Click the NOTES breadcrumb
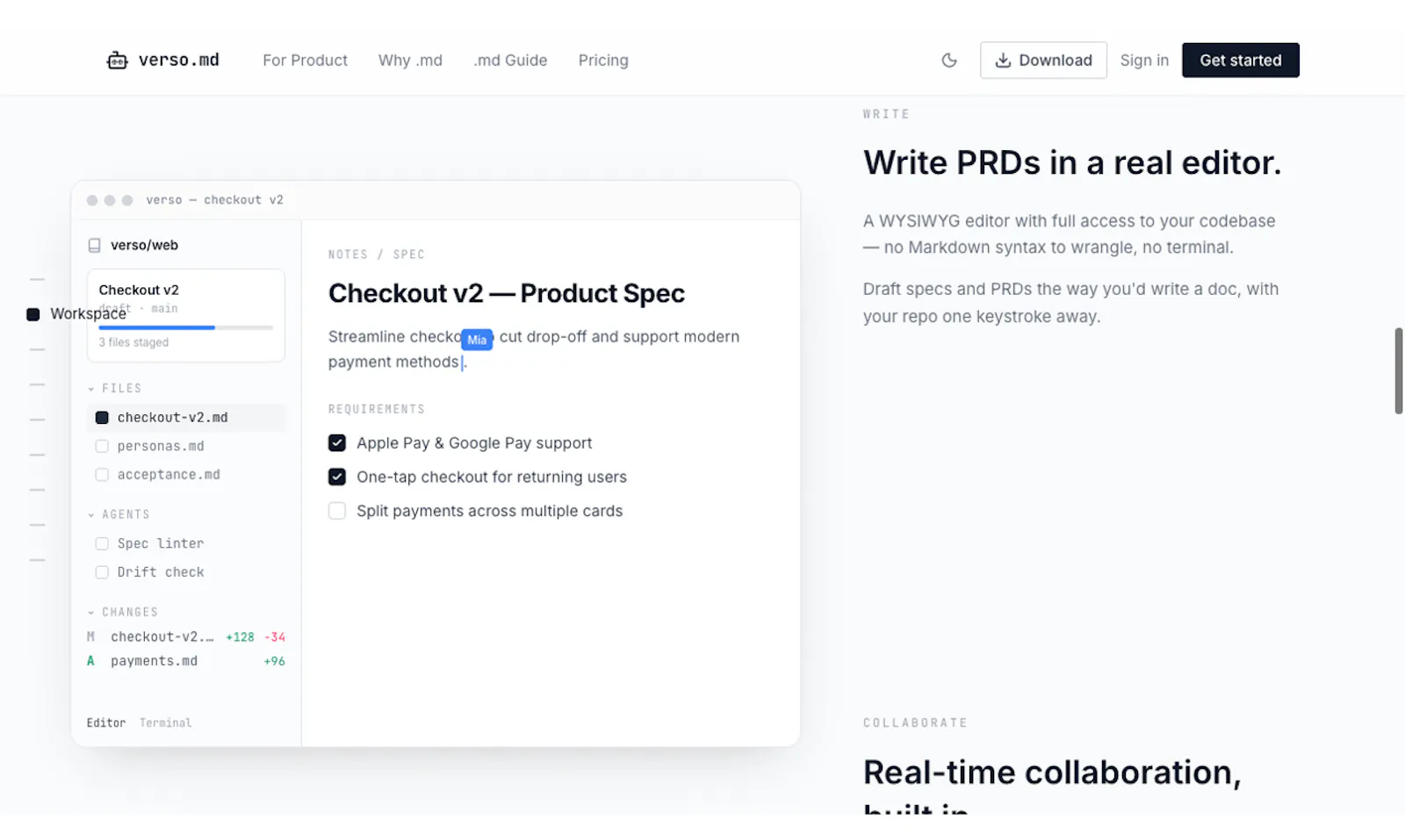 [x=348, y=255]
